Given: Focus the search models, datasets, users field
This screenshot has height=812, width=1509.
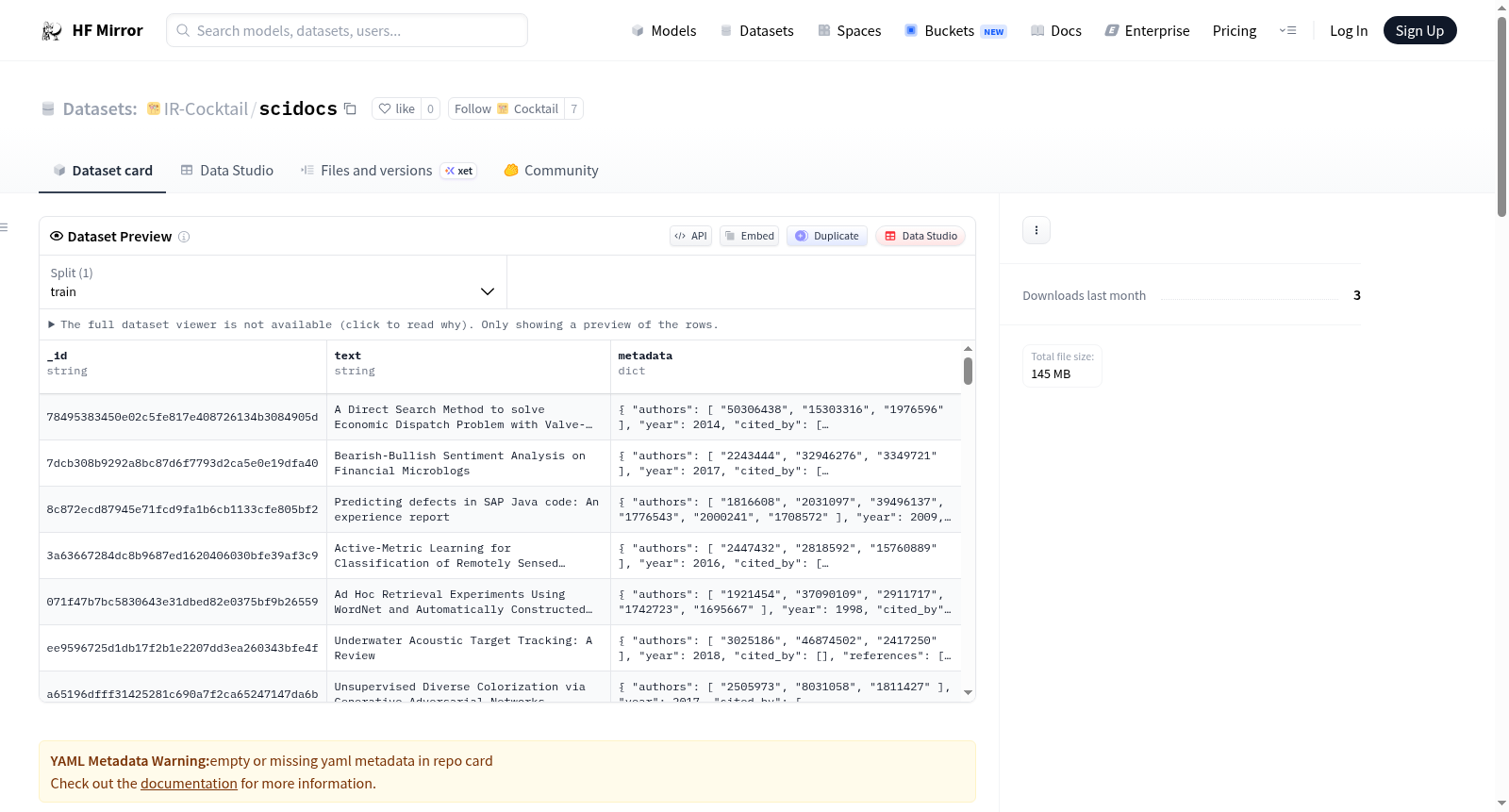Looking at the screenshot, I should pos(347,30).
